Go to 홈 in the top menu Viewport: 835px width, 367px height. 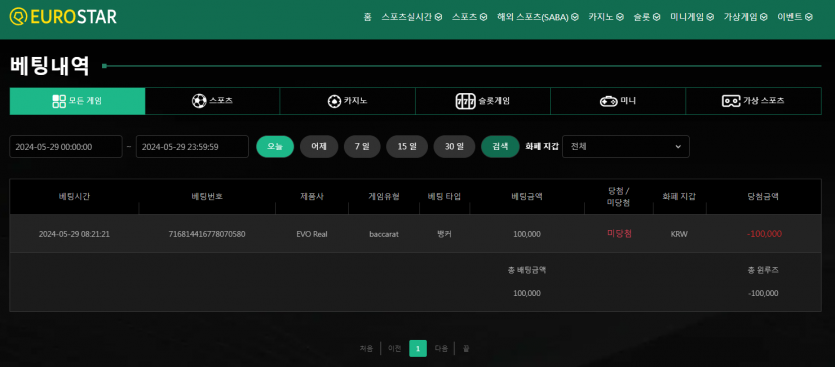tap(367, 17)
